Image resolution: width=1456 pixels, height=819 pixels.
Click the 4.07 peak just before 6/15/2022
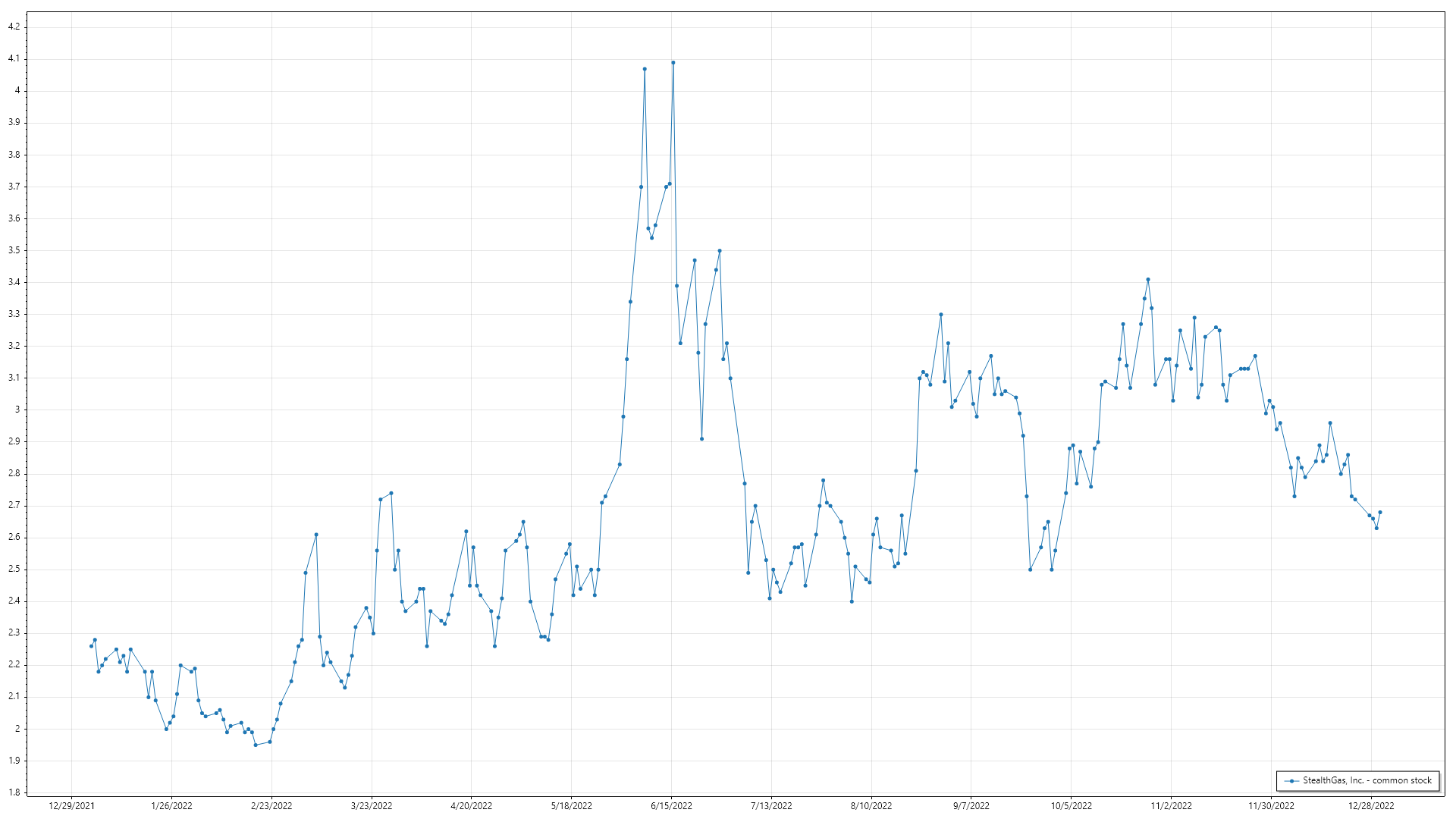click(x=645, y=69)
